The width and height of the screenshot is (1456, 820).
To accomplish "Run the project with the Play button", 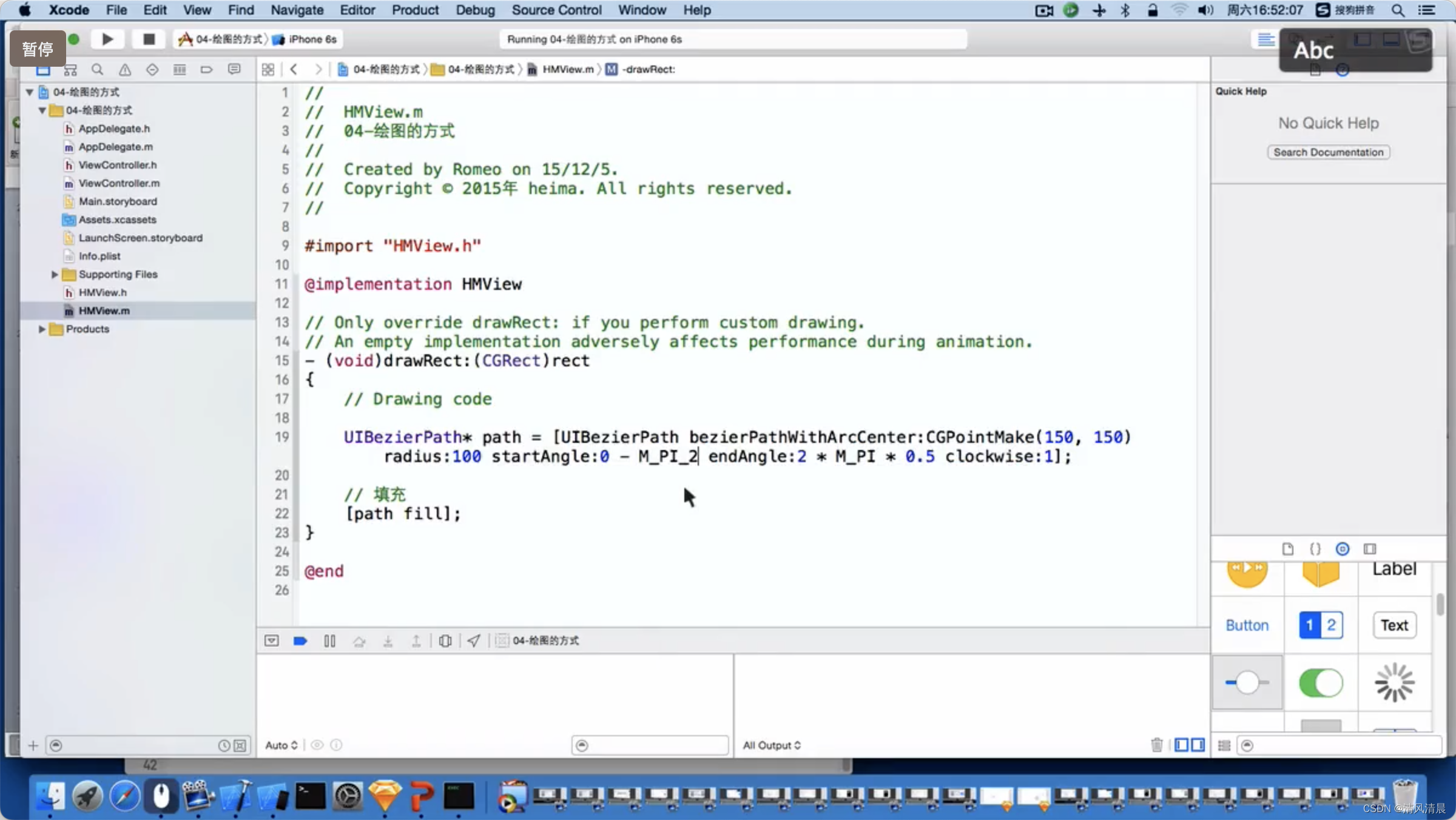I will click(x=107, y=39).
